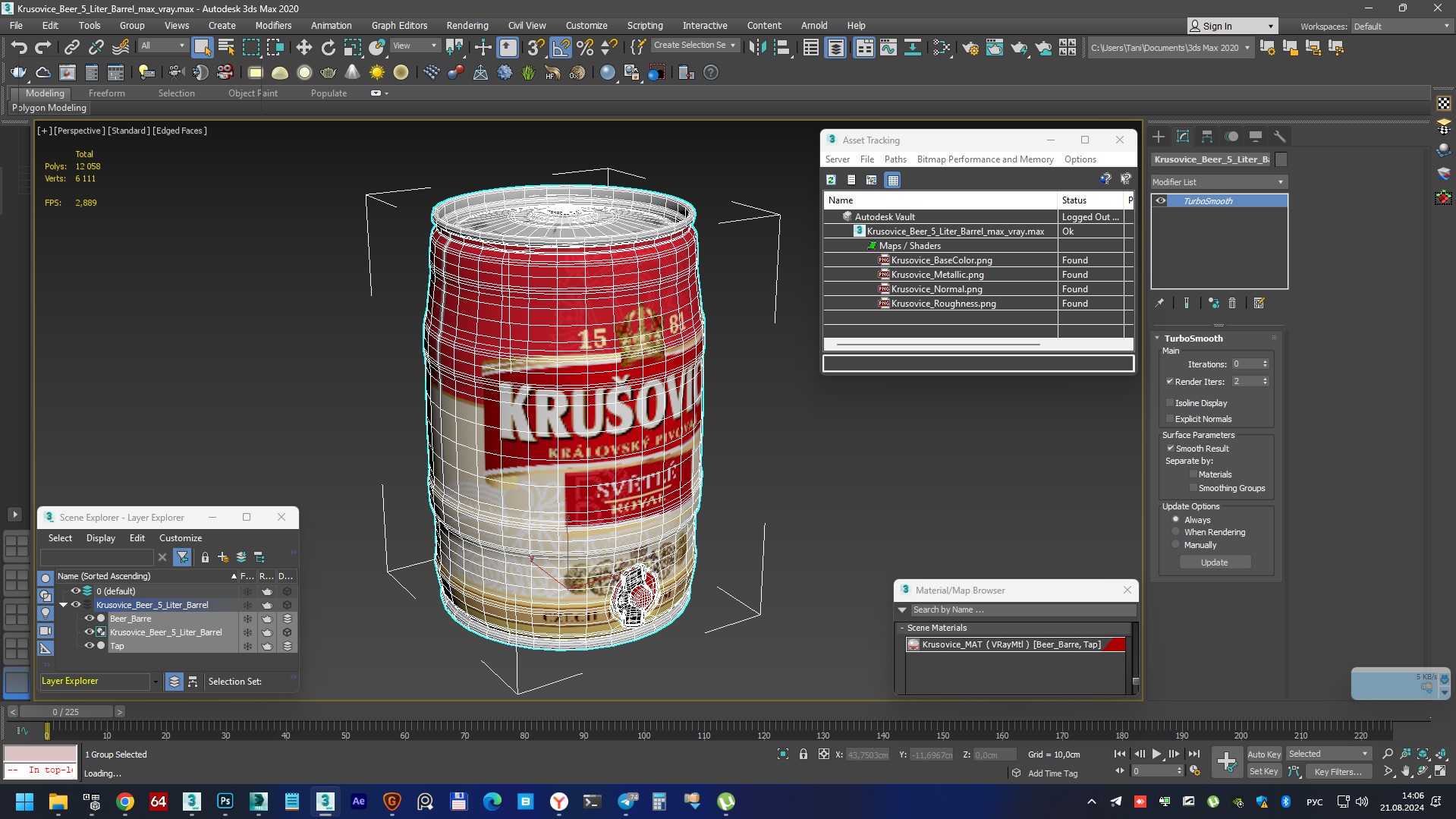Open the Motion panel tab icon
This screenshot has width=1456, height=819.
coord(1231,137)
